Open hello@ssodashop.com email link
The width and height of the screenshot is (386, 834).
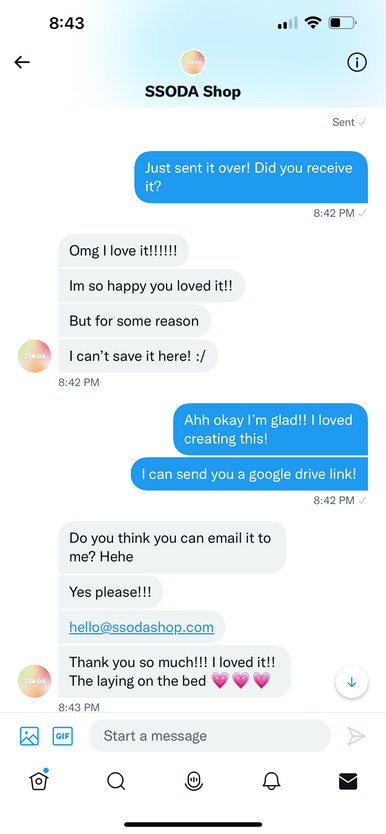[141, 627]
